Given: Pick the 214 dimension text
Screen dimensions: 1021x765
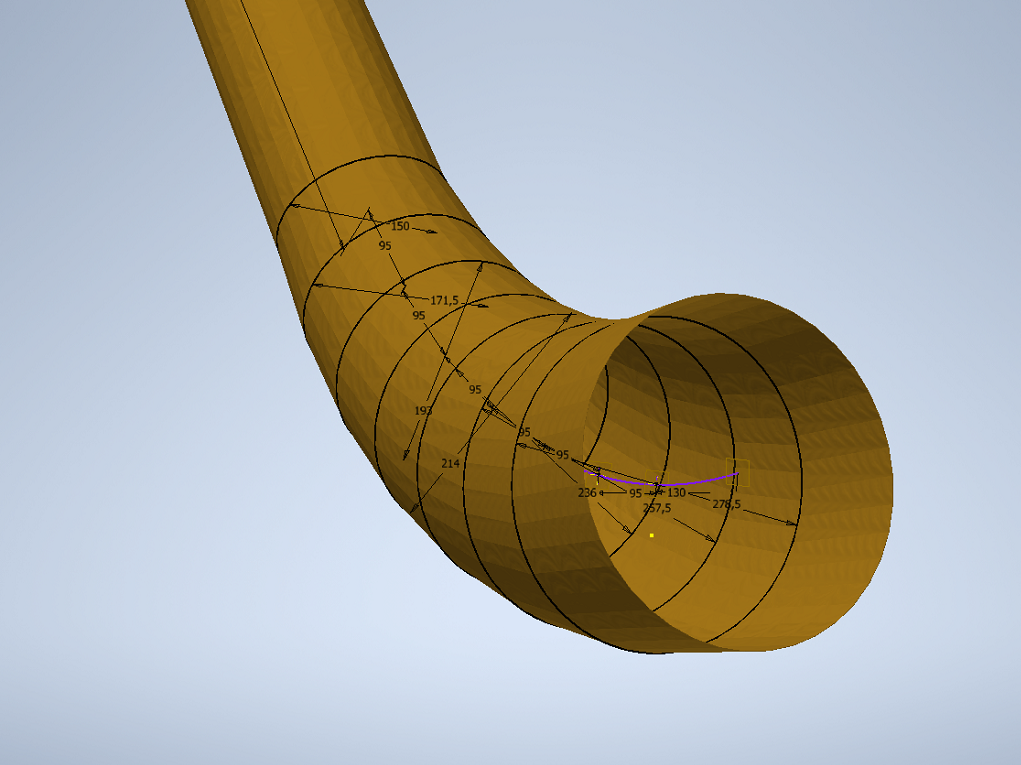Looking at the screenshot, I should click(x=450, y=463).
